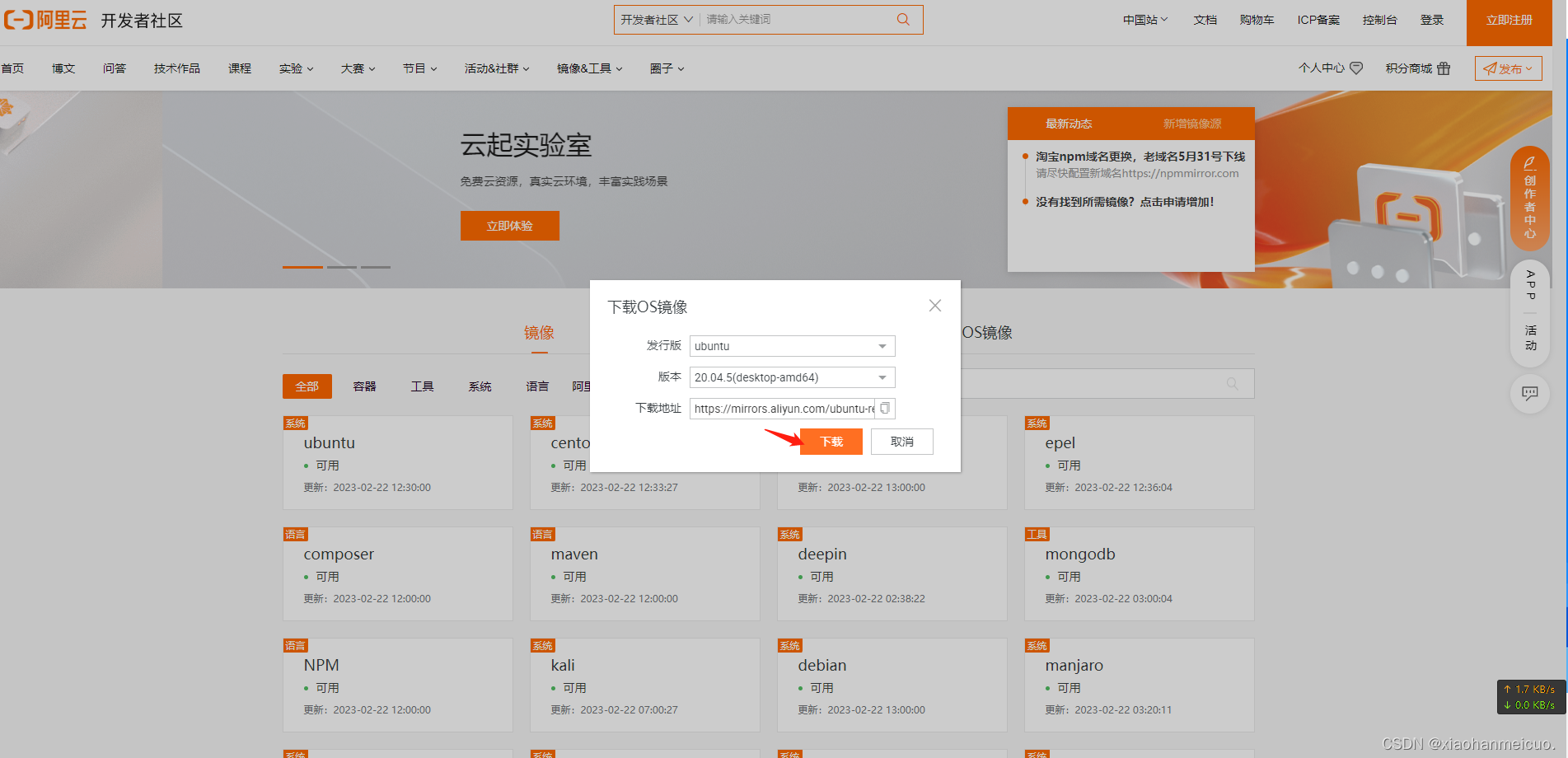Screen dimensions: 1568x758
Task: Click the 立即注册 button
Action: coord(1509,22)
